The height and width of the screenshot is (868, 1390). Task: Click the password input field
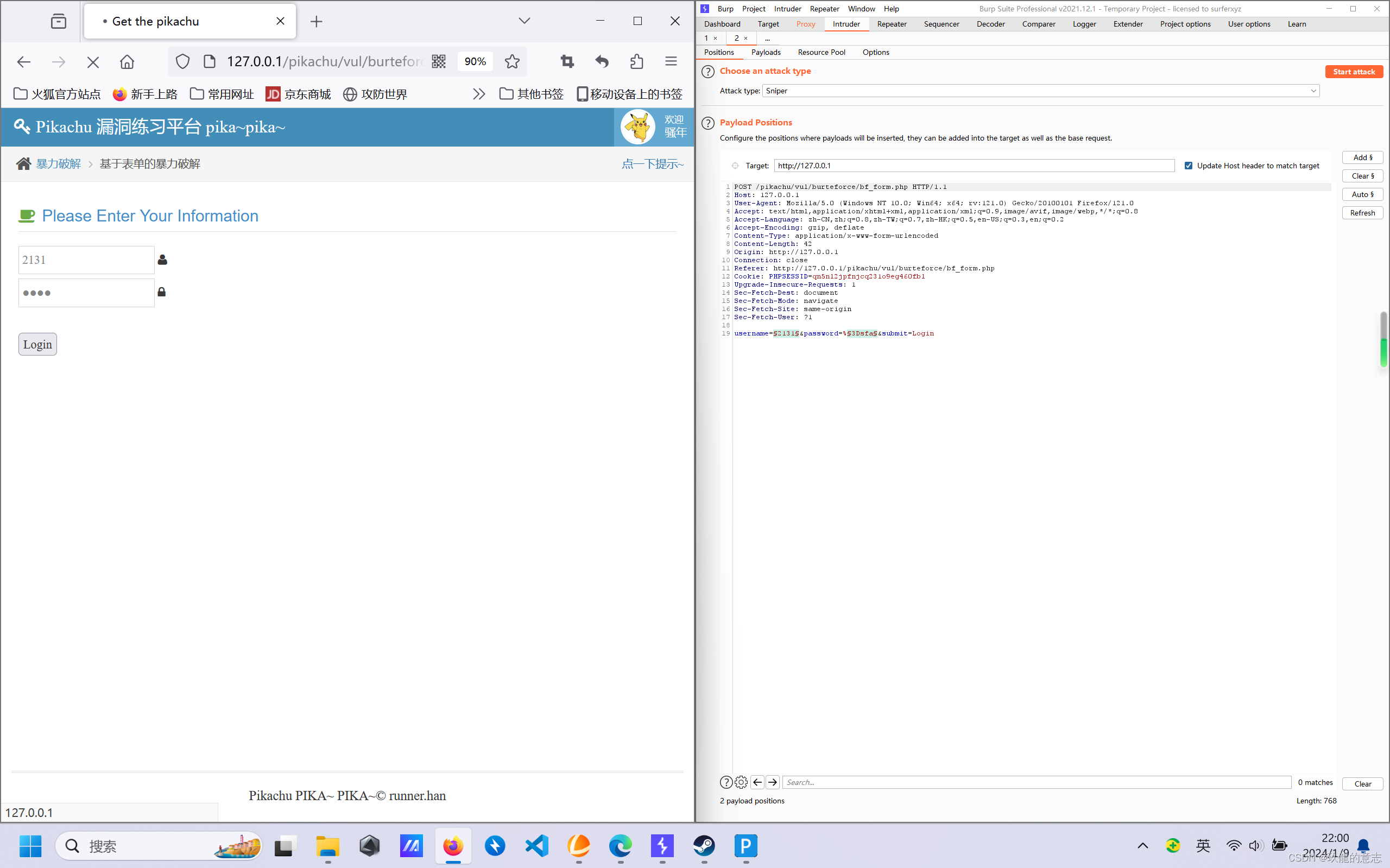(x=86, y=293)
